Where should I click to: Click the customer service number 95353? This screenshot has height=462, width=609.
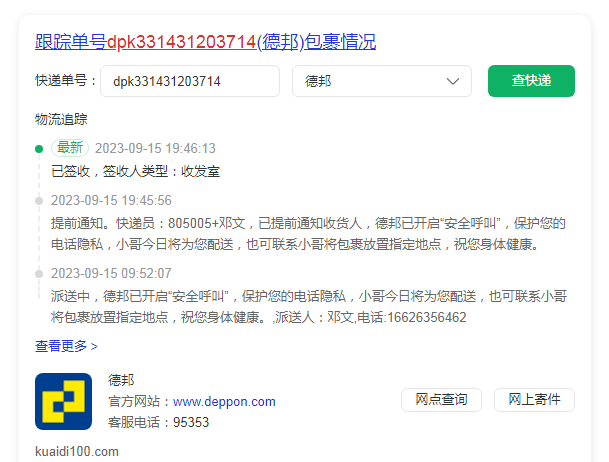(x=191, y=422)
